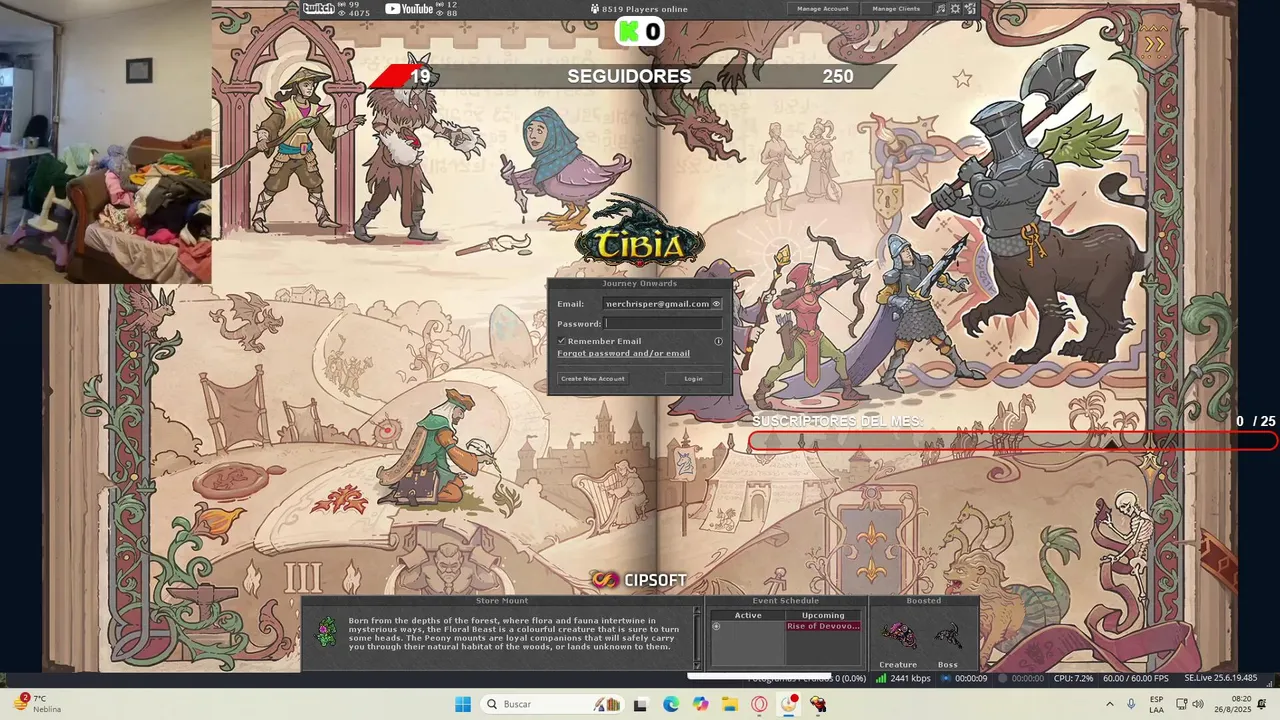This screenshot has width=1280, height=720.
Task: Click the Manage Account button
Action: coord(823,8)
